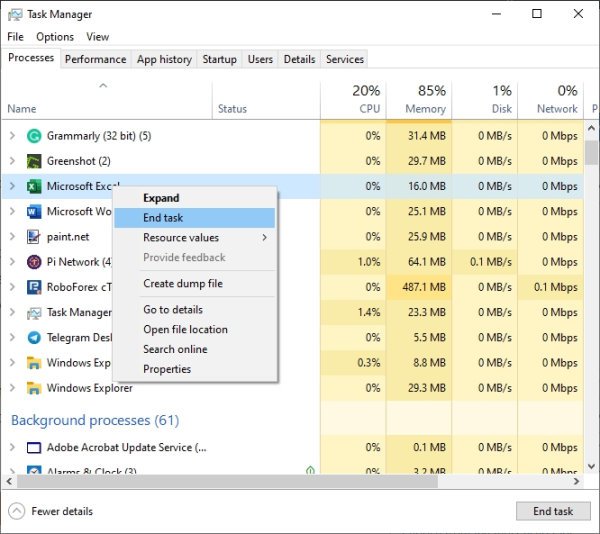This screenshot has width=600, height=534.
Task: Expand the Grammarly process group
Action: (12, 136)
